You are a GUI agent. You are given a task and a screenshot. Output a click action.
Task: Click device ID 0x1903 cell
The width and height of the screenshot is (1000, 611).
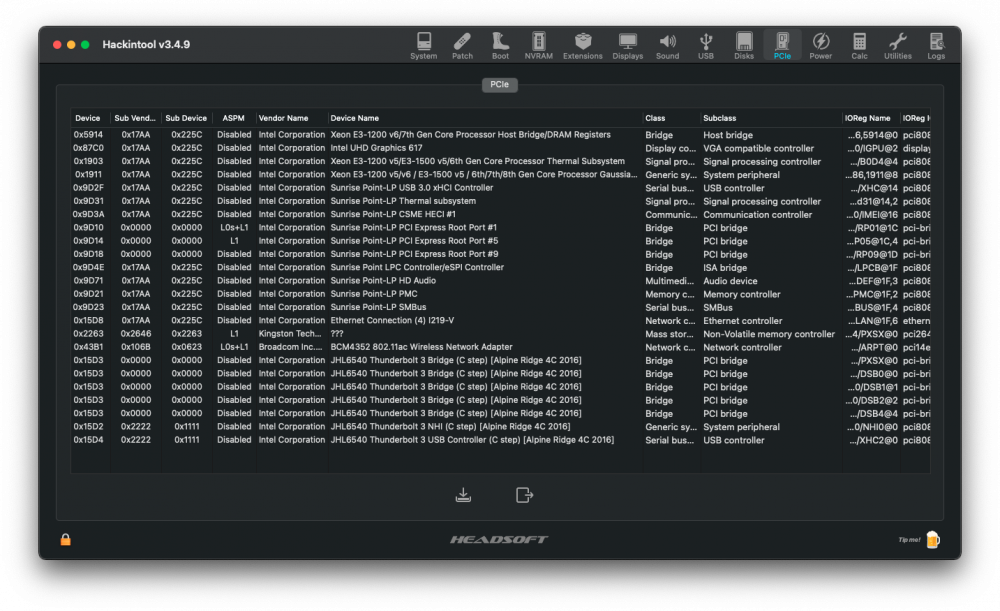pyautogui.click(x=88, y=161)
